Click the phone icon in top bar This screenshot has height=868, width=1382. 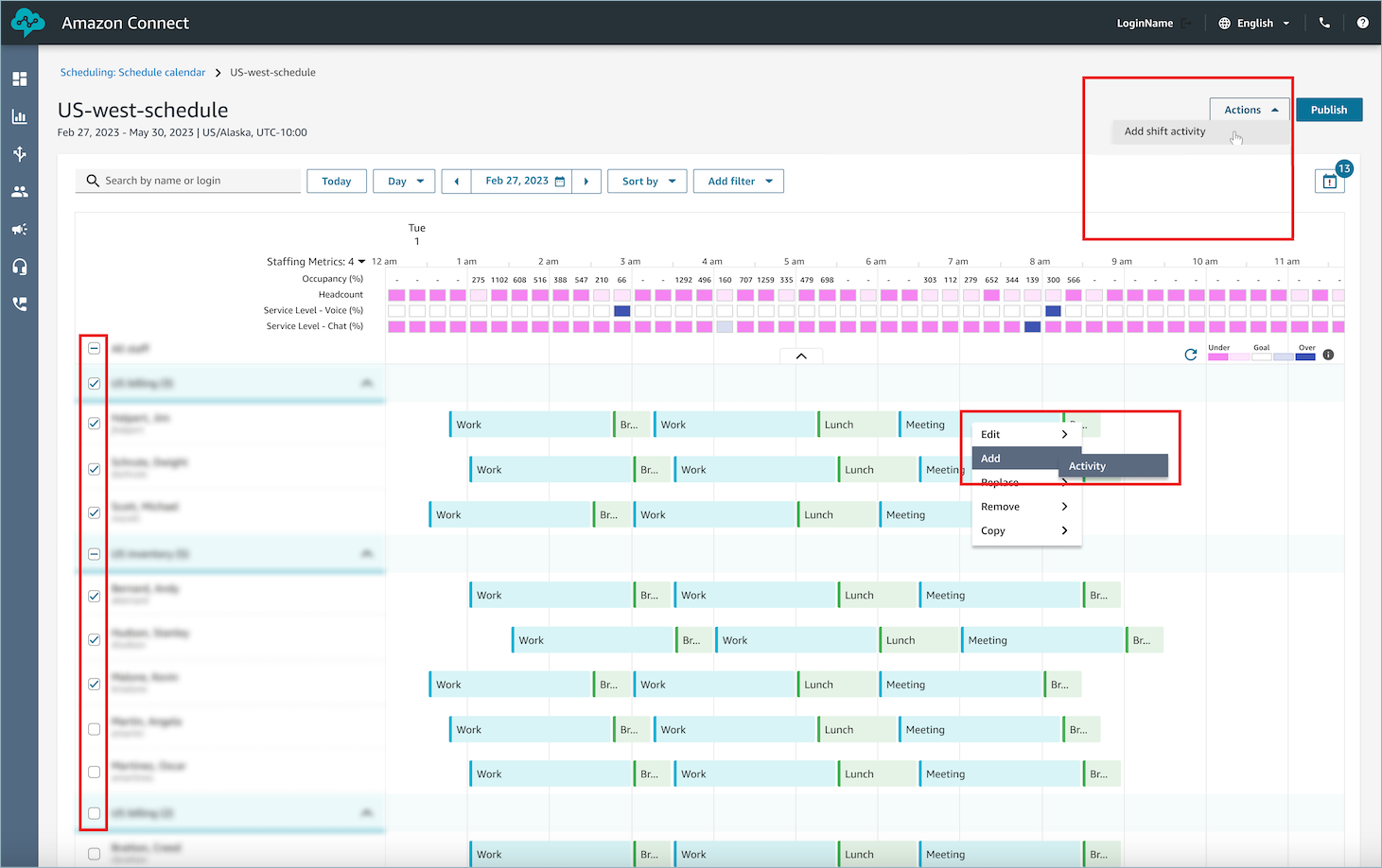coord(1324,23)
